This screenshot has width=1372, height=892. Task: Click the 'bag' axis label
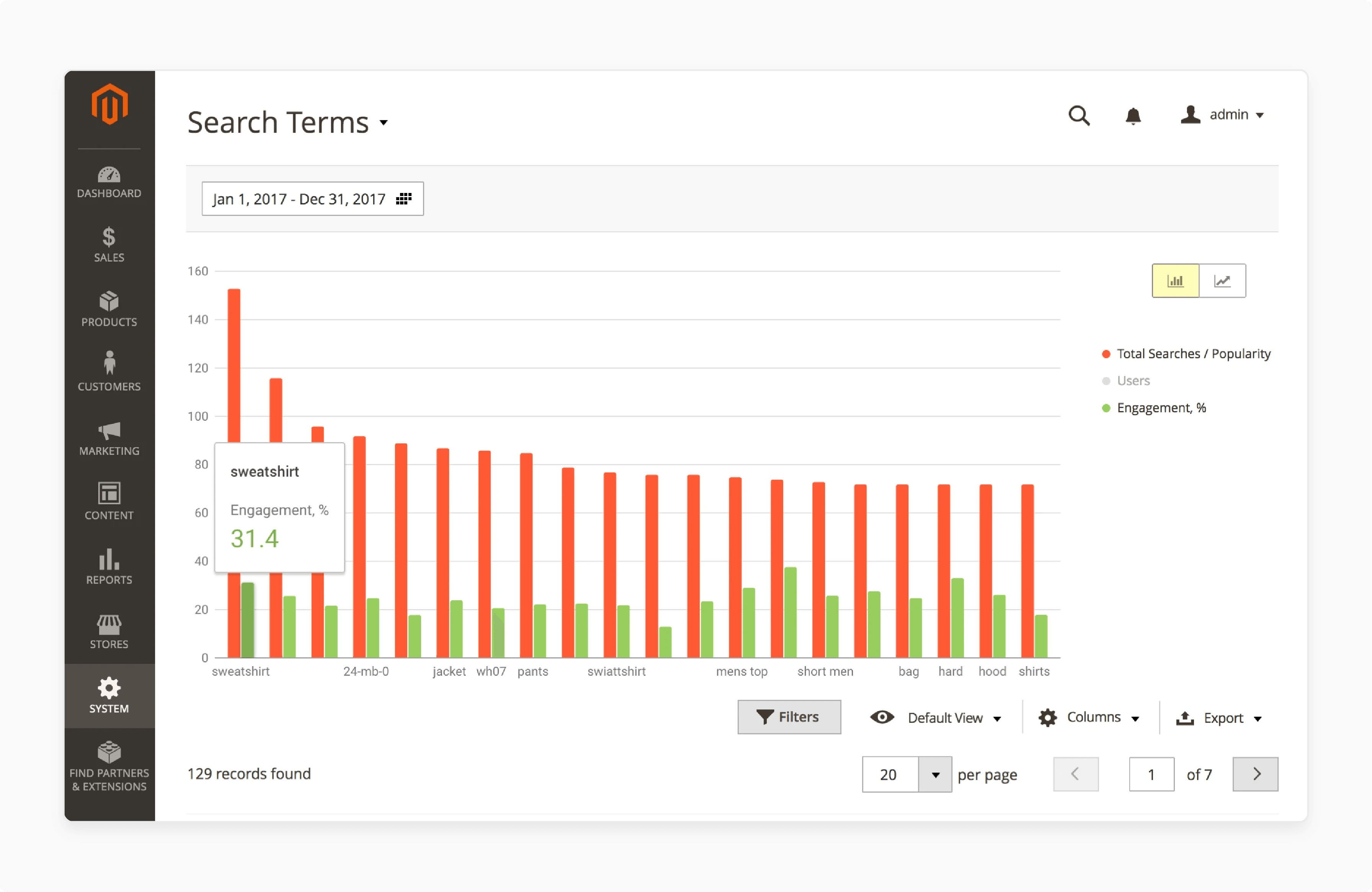(x=908, y=672)
